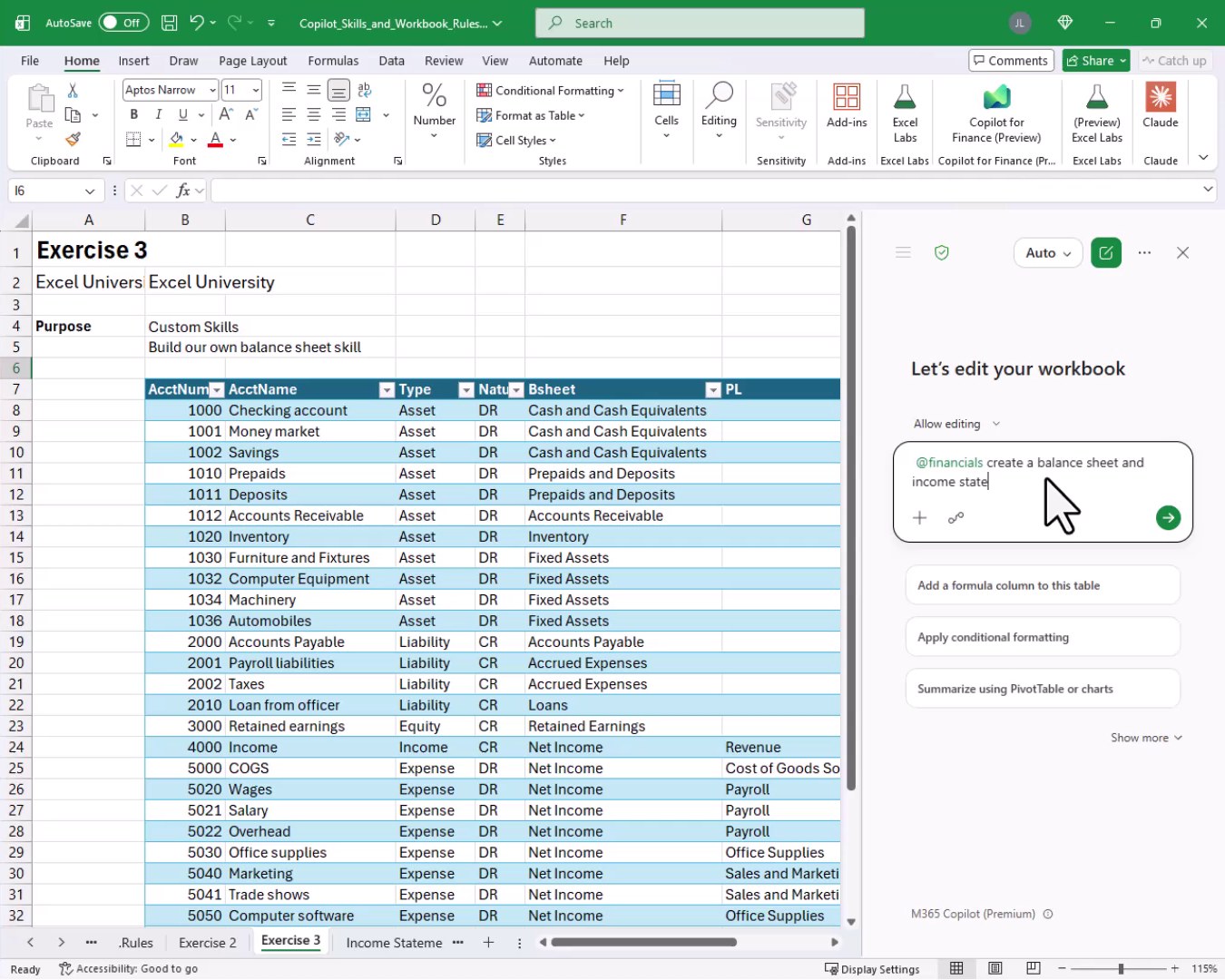Viewport: 1225px width, 980px height.
Task: Click the Center horizontal alignment icon
Action: coord(313,114)
